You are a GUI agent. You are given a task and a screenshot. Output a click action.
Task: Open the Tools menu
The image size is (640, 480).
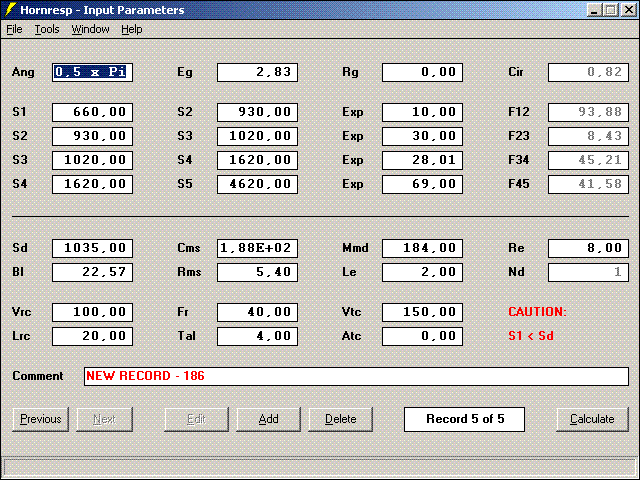click(x=47, y=30)
